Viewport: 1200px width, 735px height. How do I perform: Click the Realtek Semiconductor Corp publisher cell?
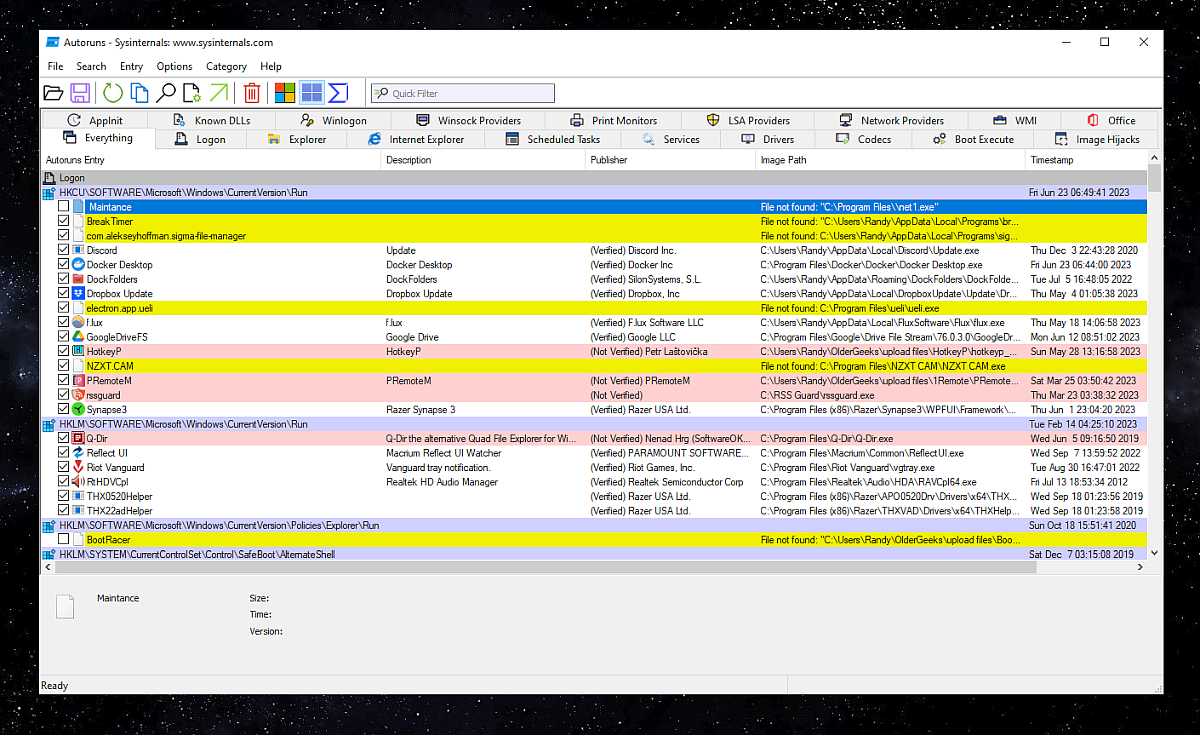(x=667, y=482)
